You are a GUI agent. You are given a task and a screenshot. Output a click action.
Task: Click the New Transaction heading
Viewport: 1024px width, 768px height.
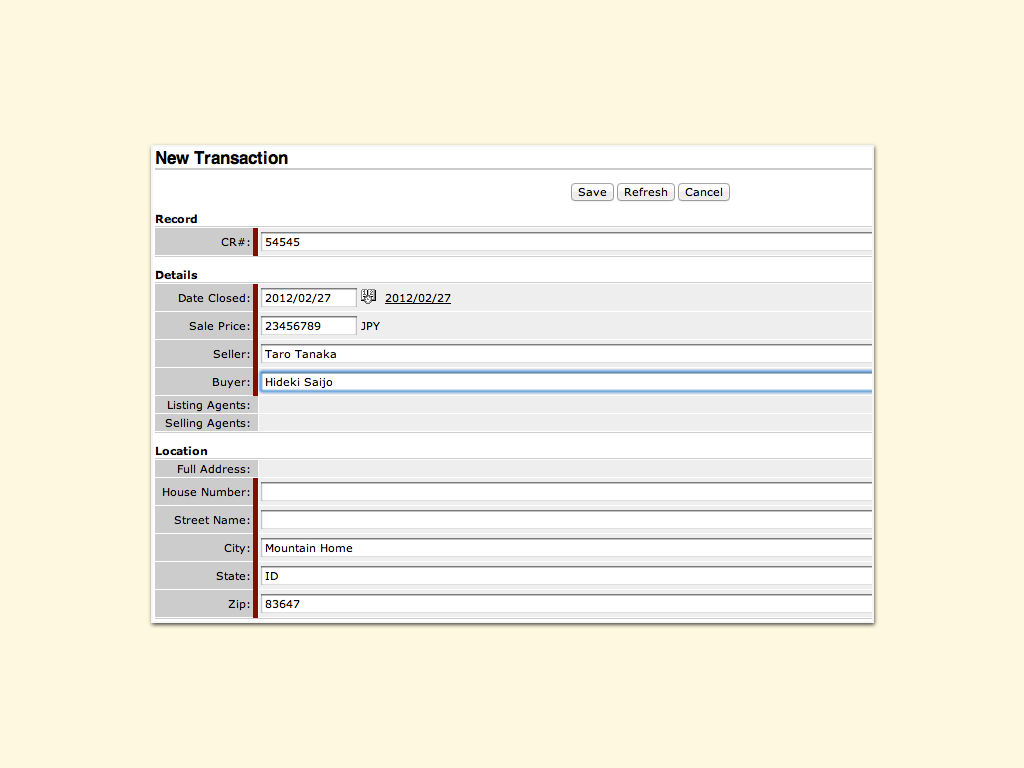tap(221, 158)
